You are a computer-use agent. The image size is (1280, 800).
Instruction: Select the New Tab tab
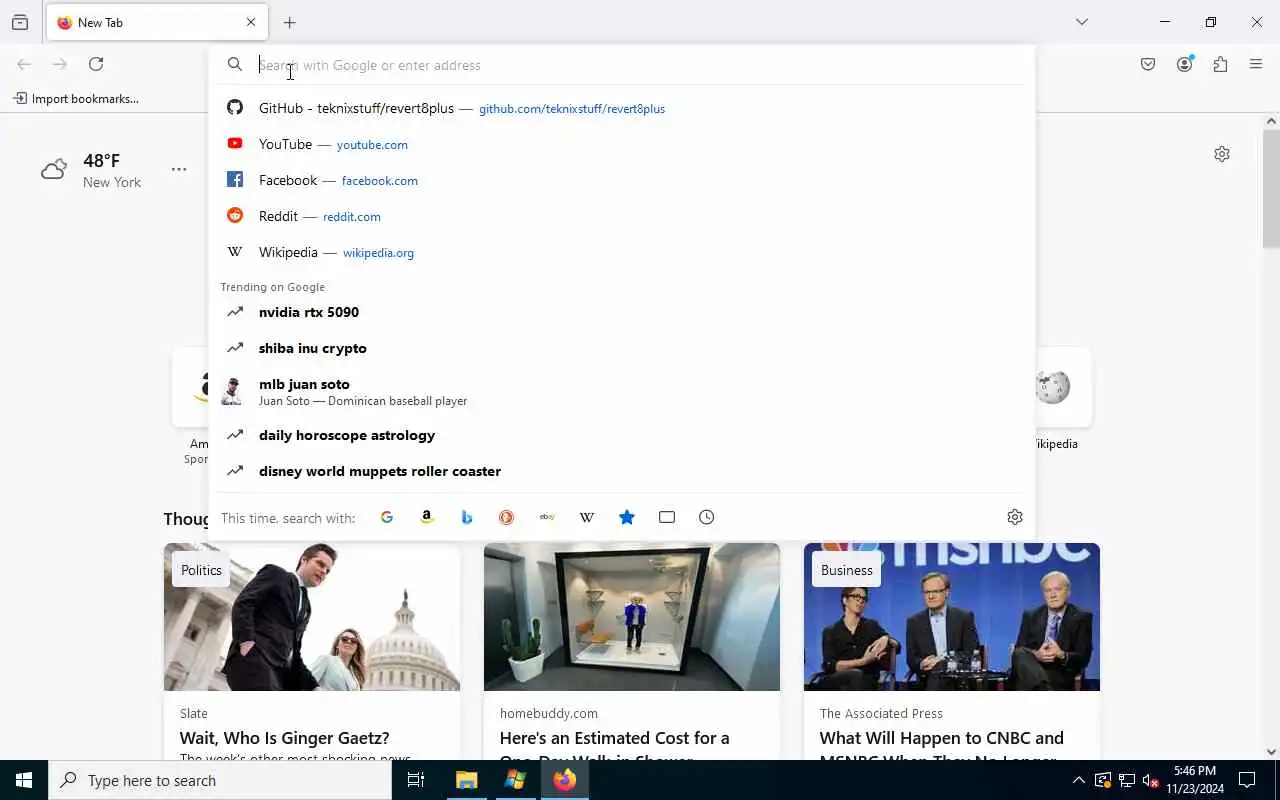[x=157, y=22]
